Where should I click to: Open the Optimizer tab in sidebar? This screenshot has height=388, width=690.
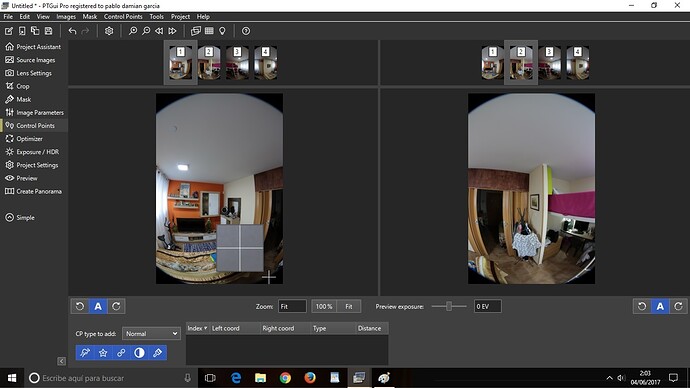pos(29,139)
